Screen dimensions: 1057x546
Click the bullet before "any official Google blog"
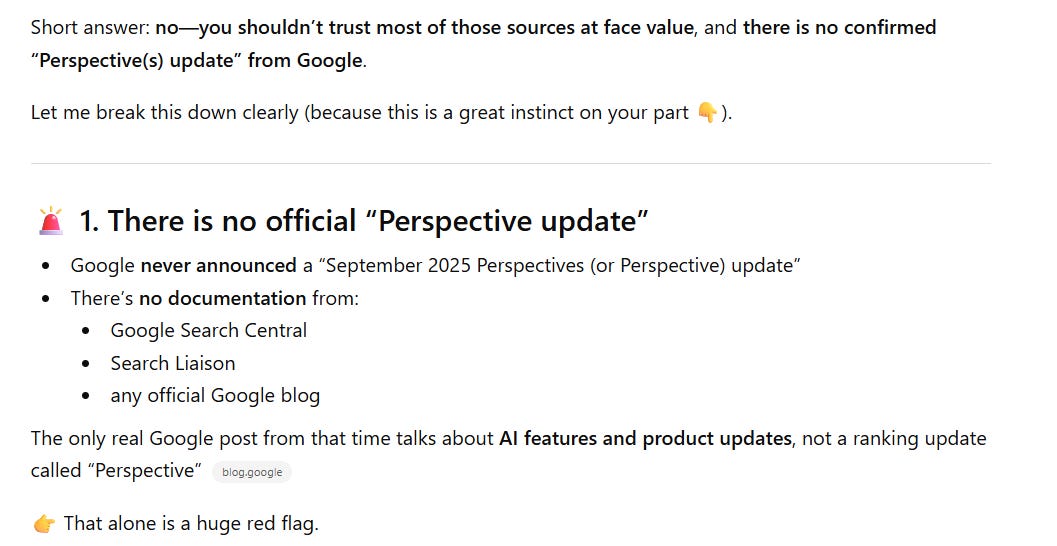(87, 396)
